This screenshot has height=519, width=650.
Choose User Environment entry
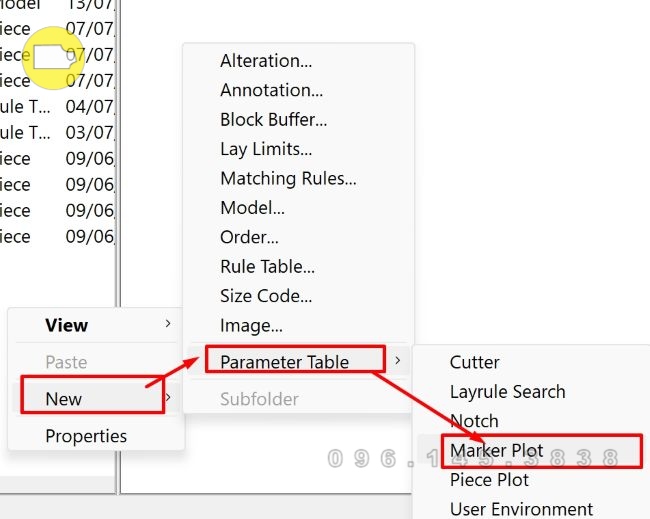coord(521,509)
